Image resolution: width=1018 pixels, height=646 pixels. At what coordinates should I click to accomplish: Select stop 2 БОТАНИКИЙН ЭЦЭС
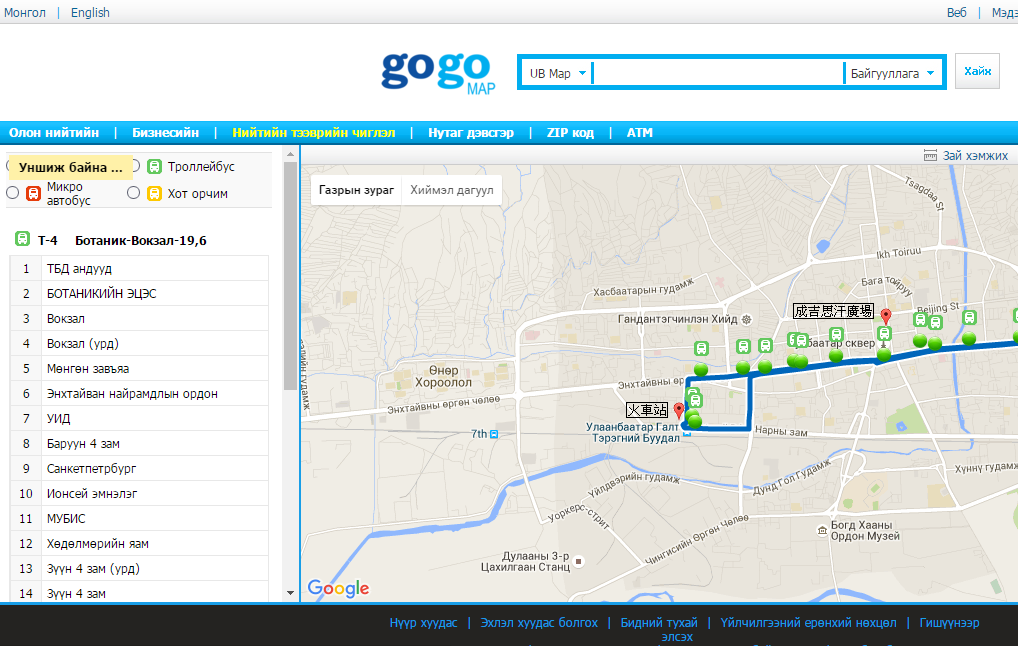pos(140,293)
